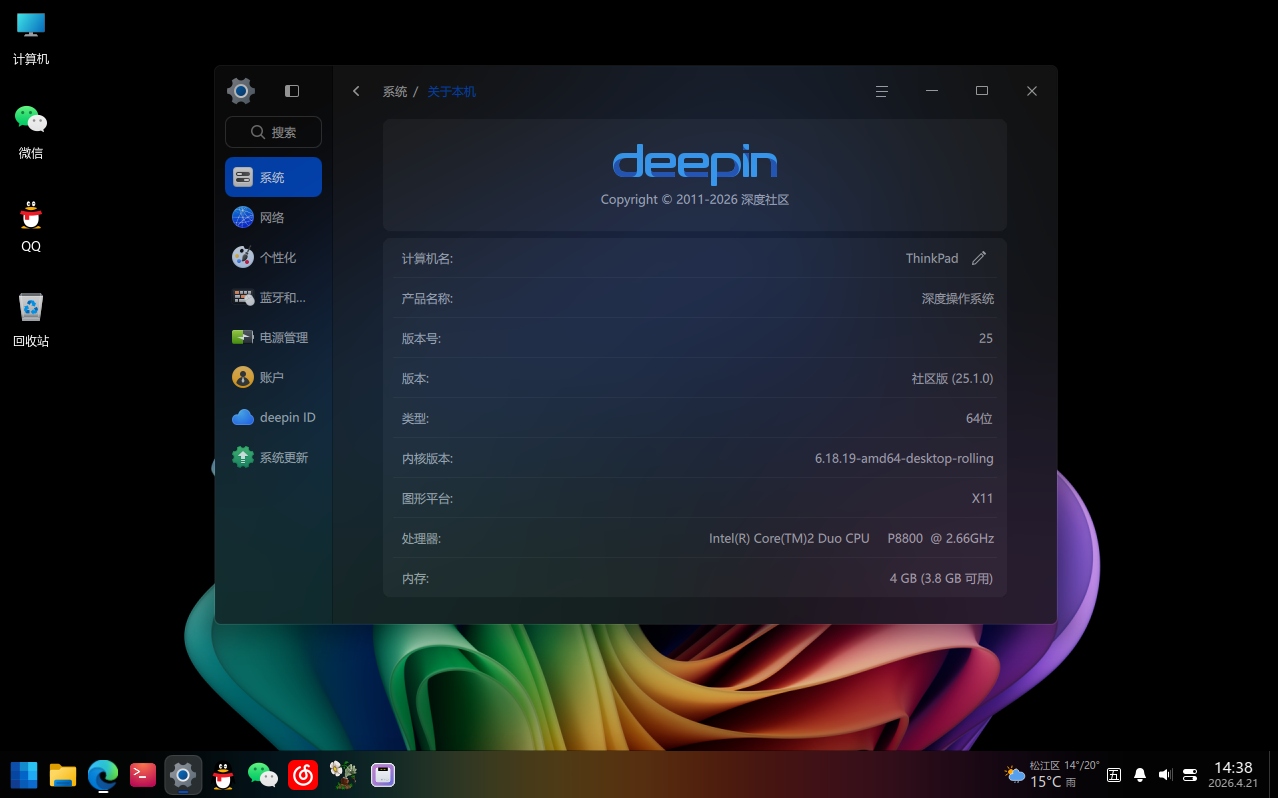
Task: Toggle the sidebar collapse icon
Action: point(292,91)
